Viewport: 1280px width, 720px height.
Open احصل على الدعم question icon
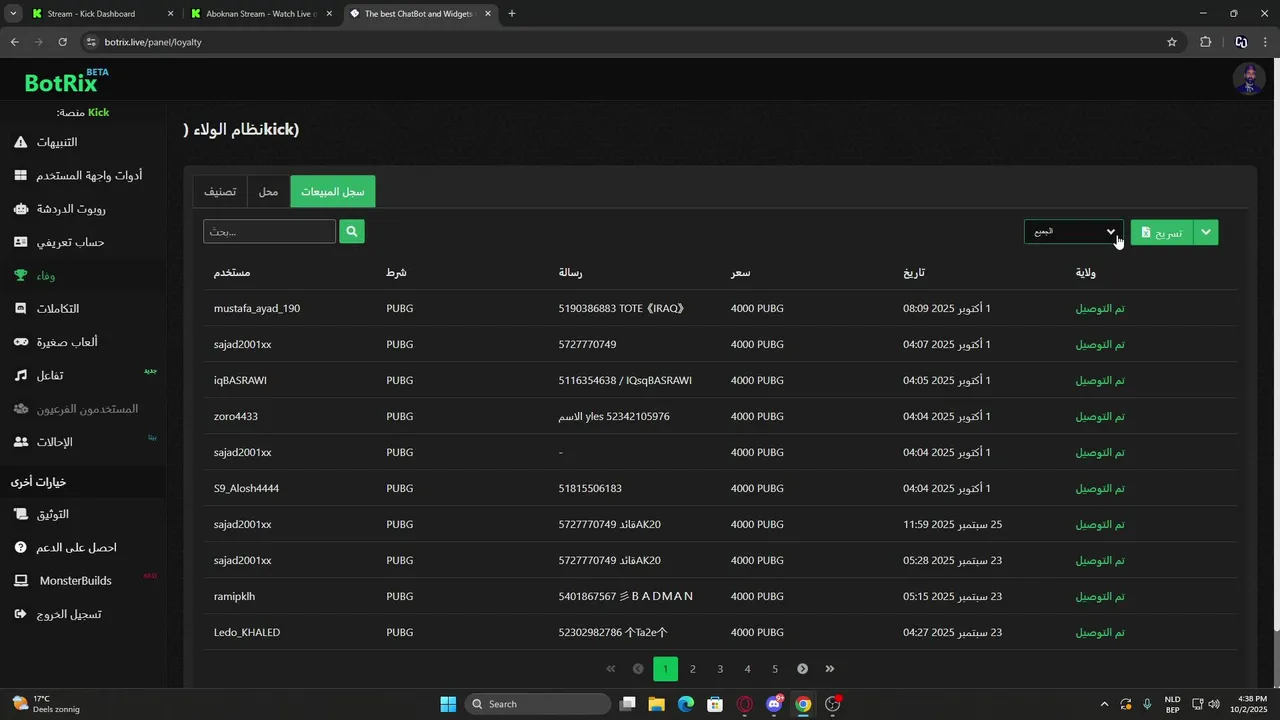coord(20,547)
